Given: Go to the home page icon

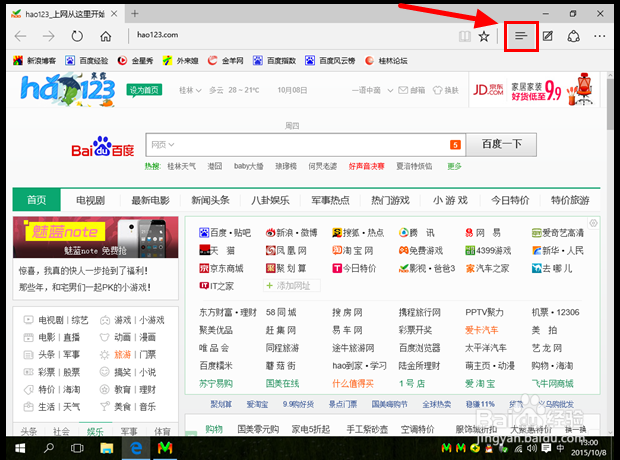Looking at the screenshot, I should [x=106, y=36].
